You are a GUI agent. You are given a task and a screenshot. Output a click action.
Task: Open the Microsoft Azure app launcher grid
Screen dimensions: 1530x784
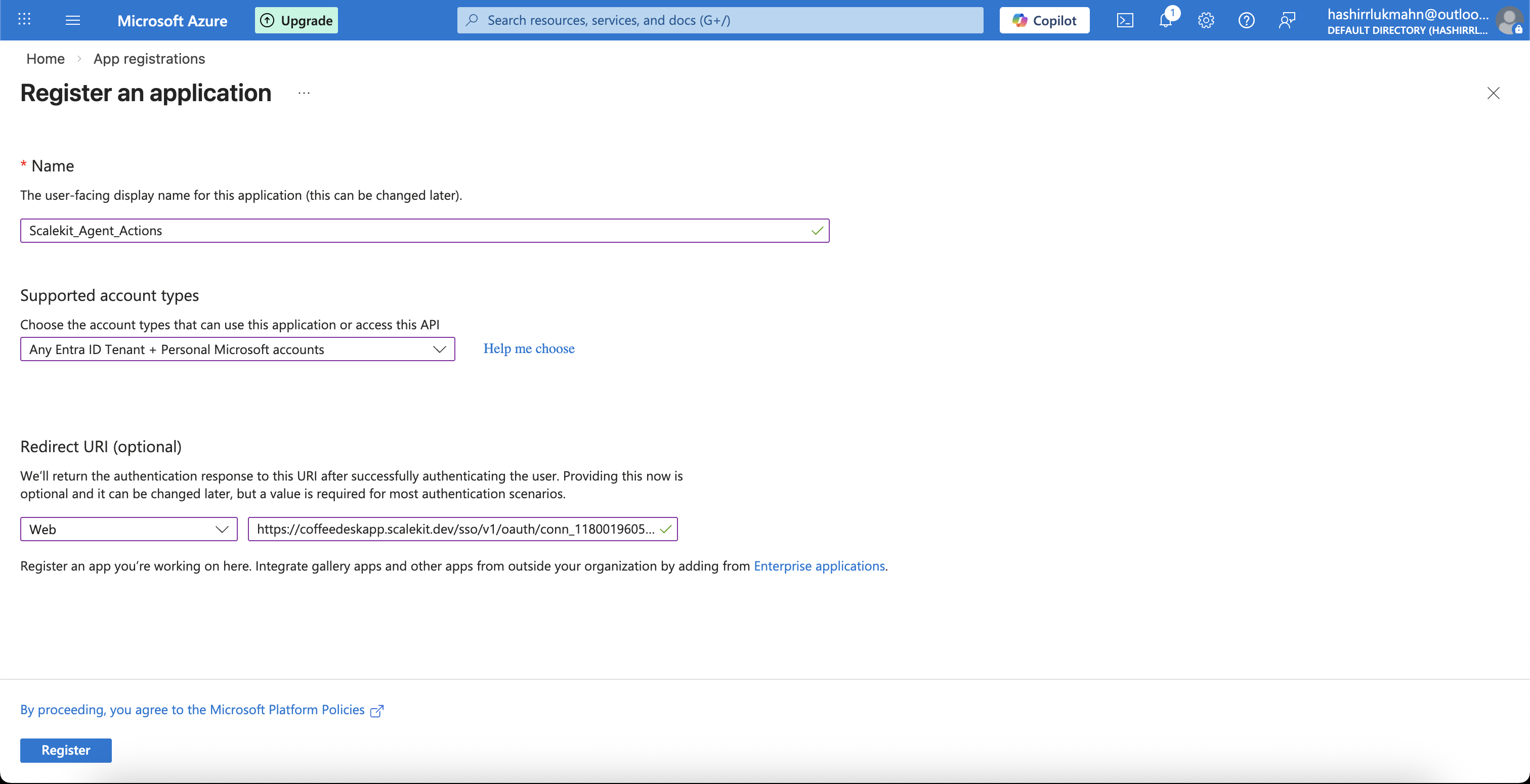24,20
